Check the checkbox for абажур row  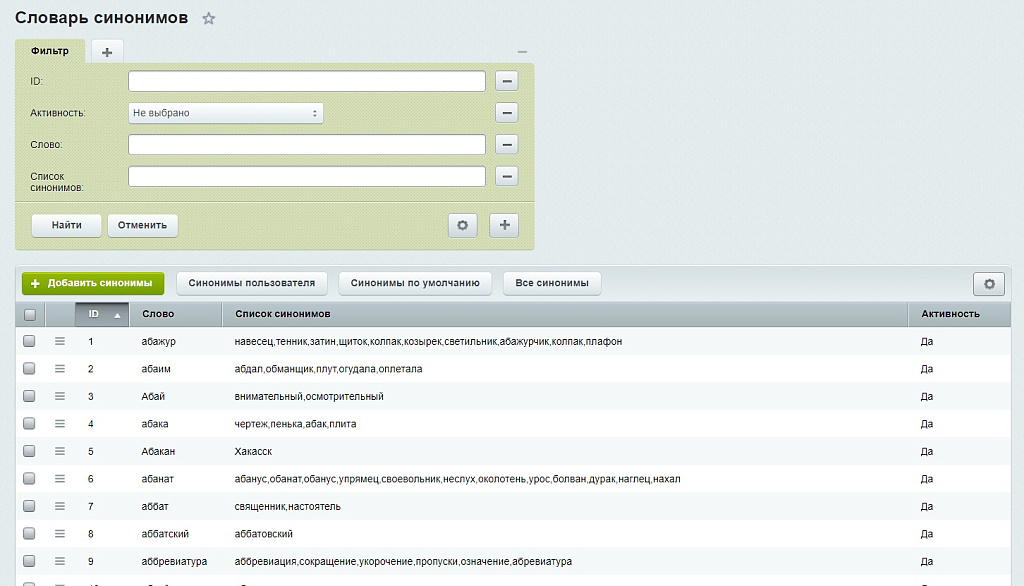[x=29, y=341]
